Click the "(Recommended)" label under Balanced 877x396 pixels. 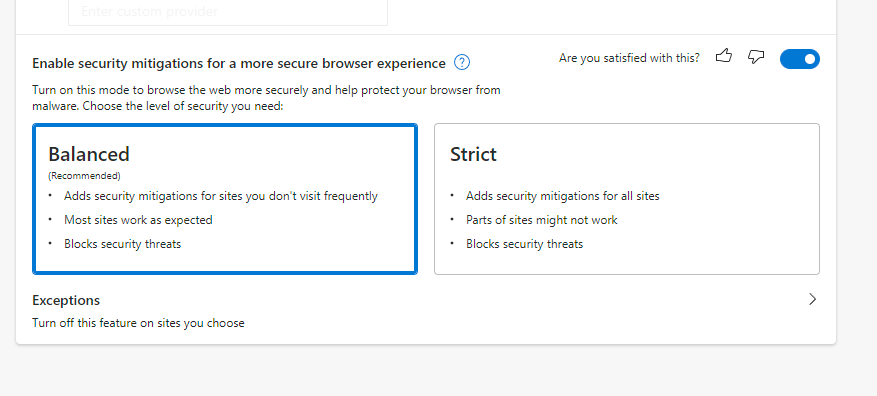(x=84, y=176)
